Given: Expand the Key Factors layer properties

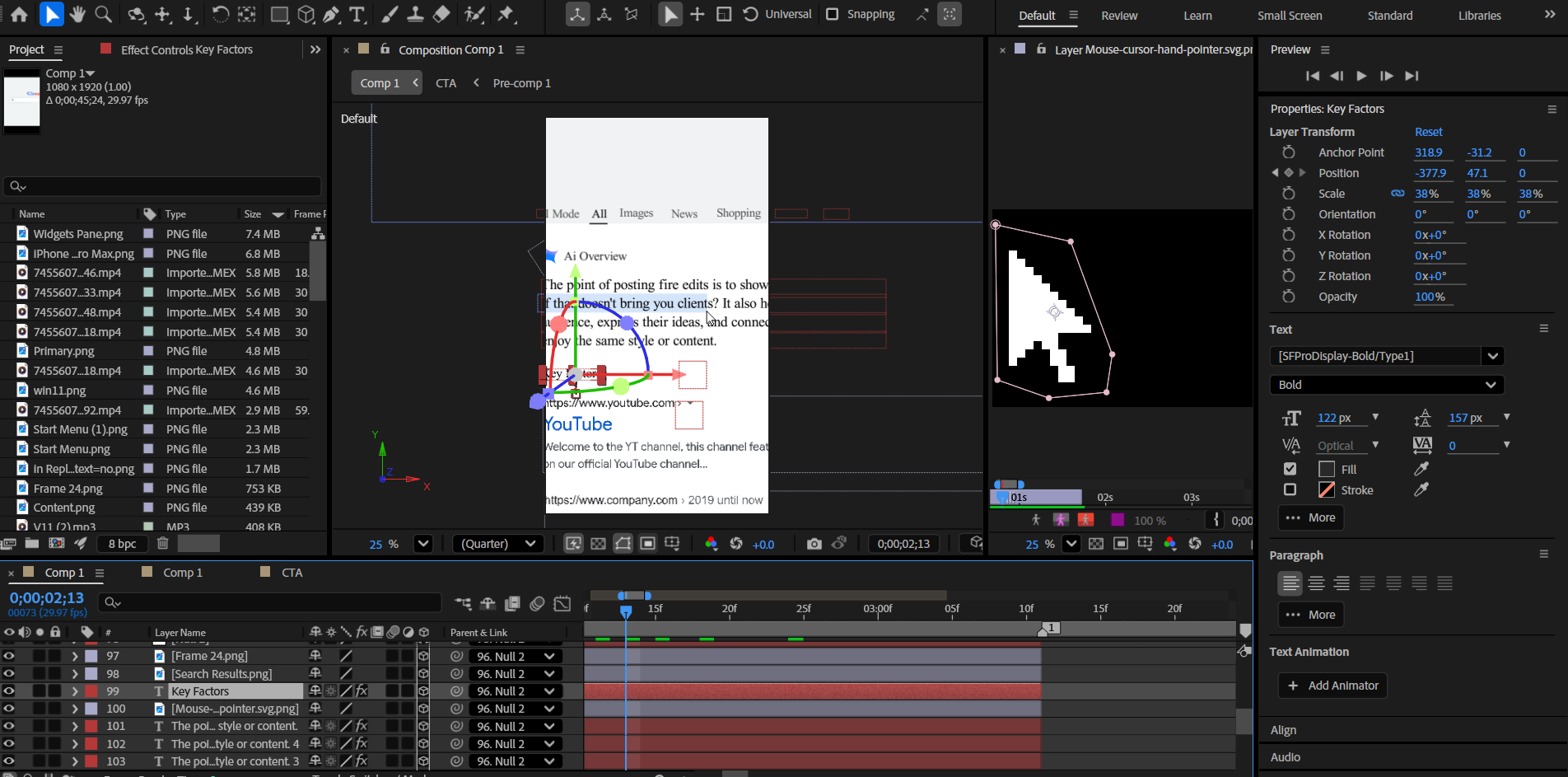Looking at the screenshot, I should click(x=75, y=691).
